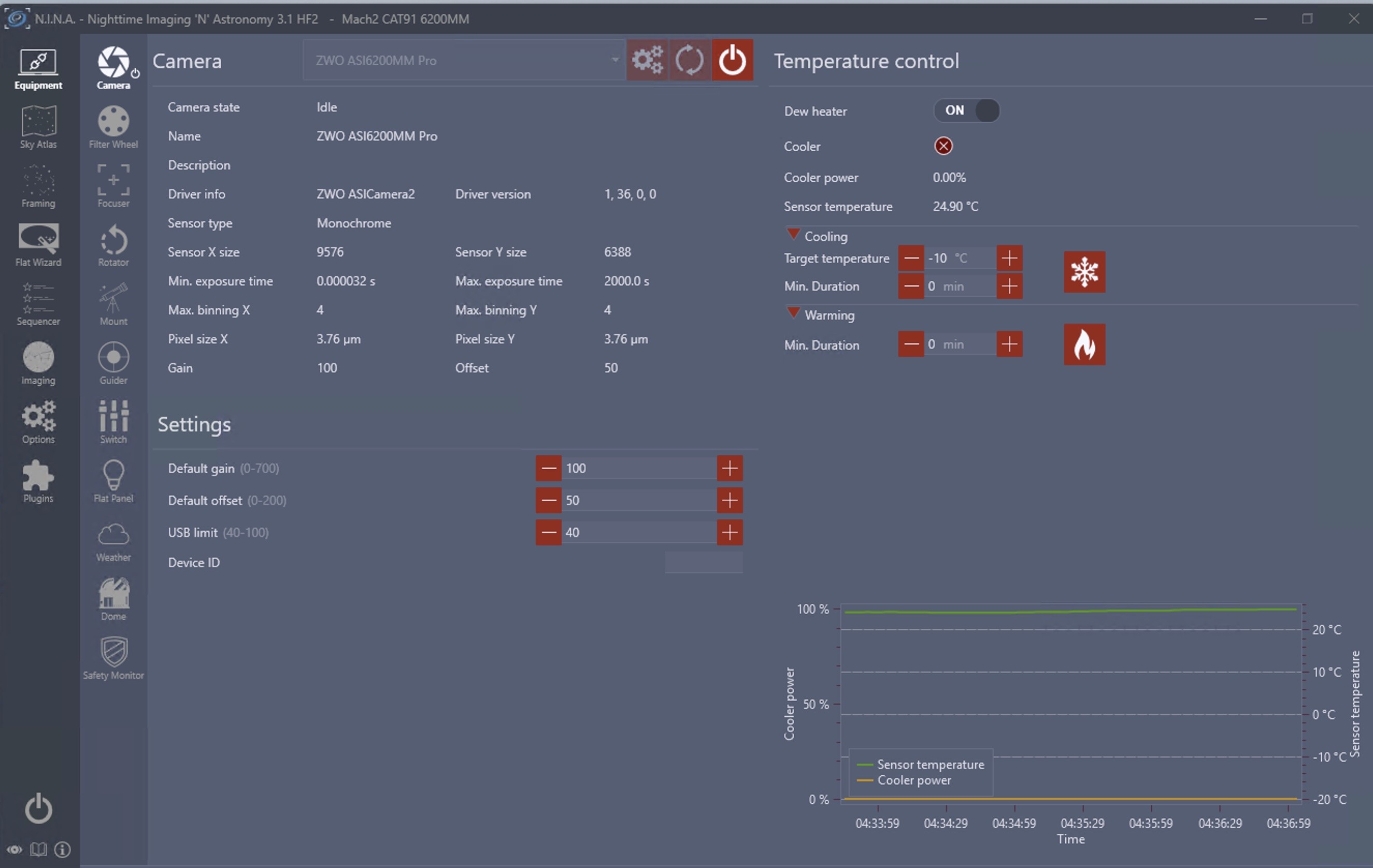Click the Default gain input field

click(x=639, y=469)
